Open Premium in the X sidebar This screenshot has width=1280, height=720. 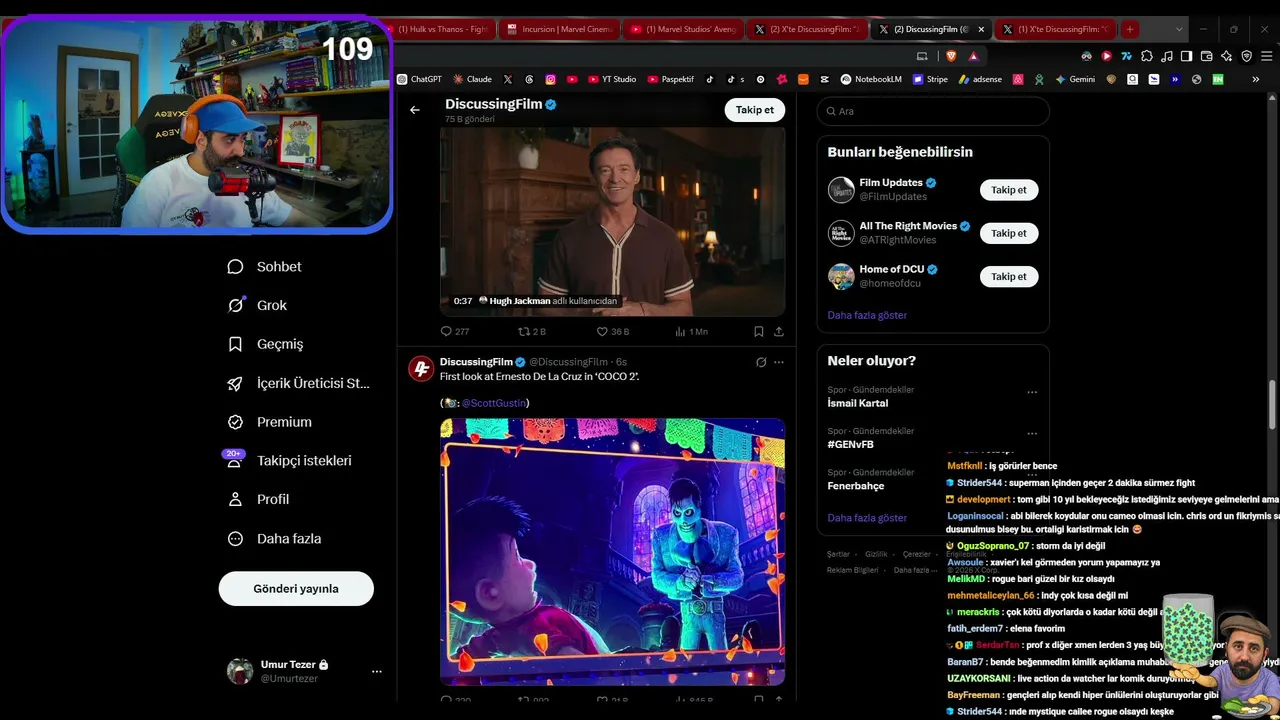[x=269, y=422]
